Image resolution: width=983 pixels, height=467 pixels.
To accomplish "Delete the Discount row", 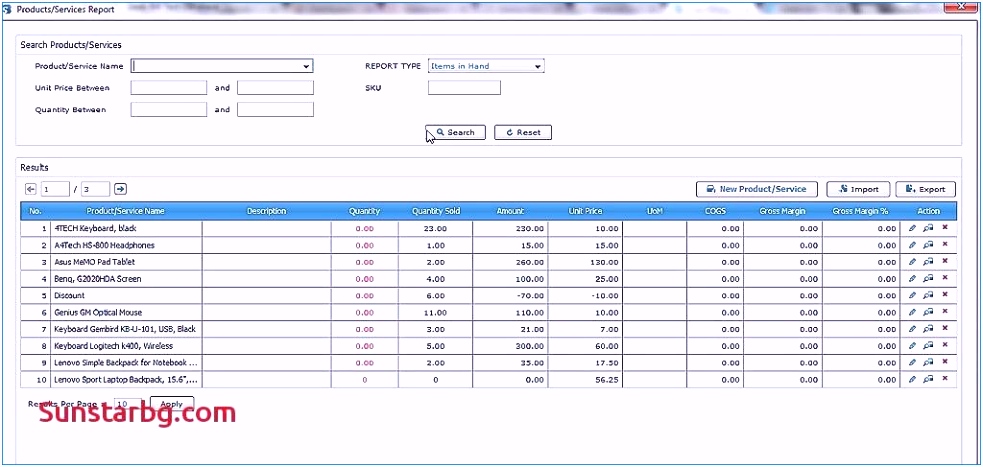I will coord(945,295).
